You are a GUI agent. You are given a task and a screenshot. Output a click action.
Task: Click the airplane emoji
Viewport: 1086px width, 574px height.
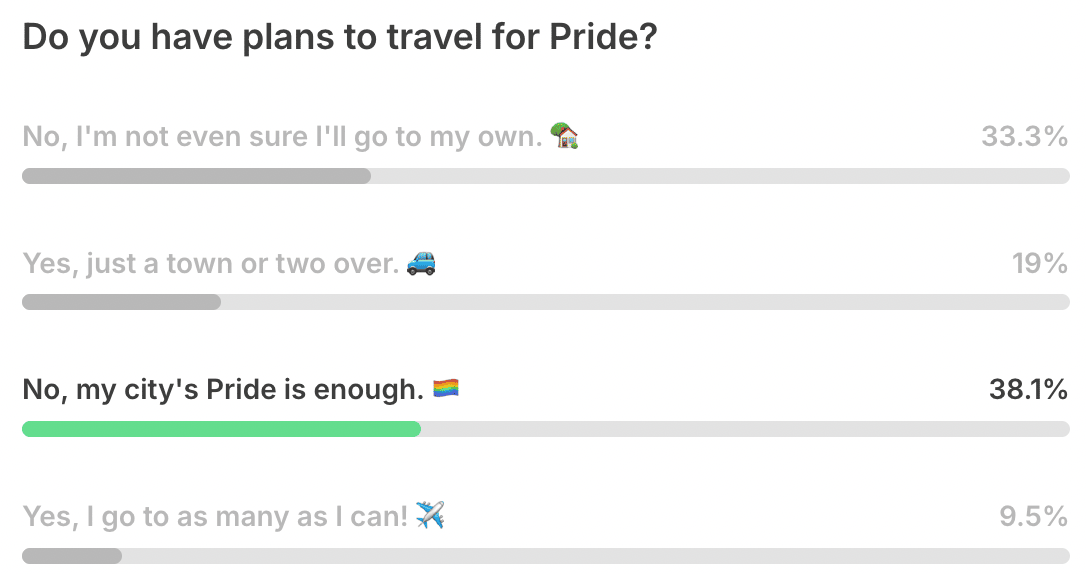pos(430,515)
